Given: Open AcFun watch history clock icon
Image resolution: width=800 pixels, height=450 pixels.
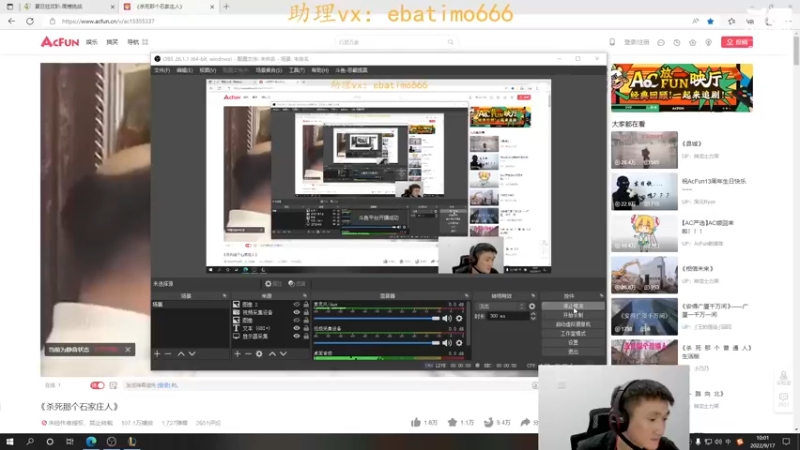Looking at the screenshot, I should pyautogui.click(x=677, y=42).
